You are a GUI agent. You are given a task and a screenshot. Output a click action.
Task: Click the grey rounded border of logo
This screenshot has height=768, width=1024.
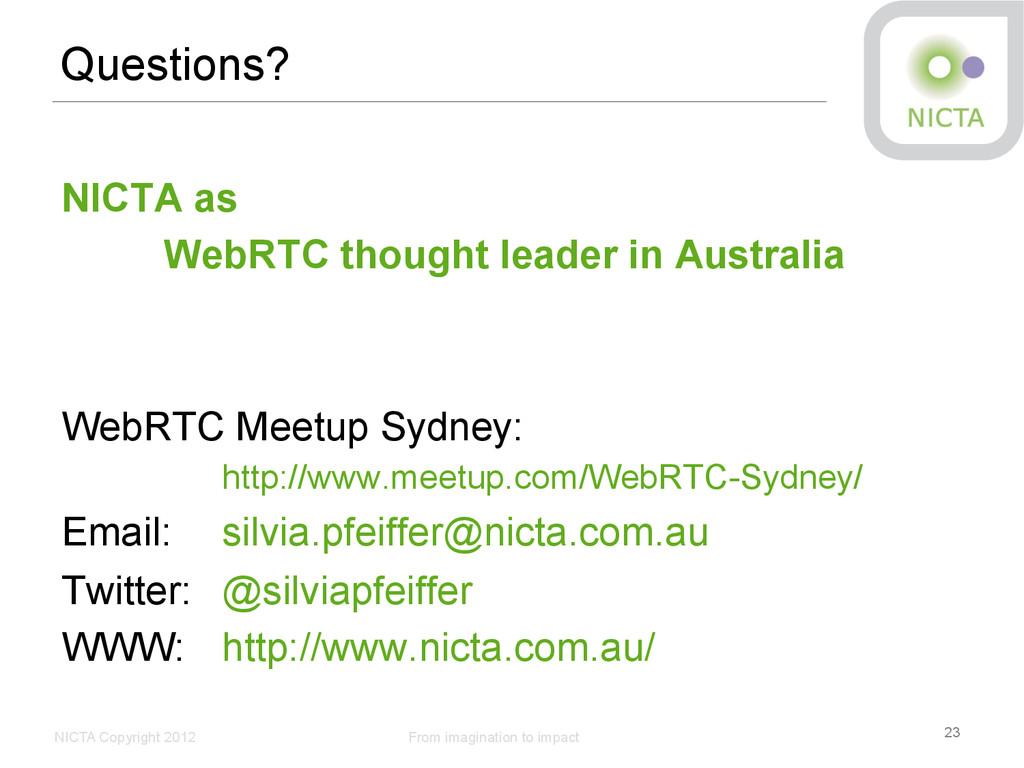pos(872,80)
